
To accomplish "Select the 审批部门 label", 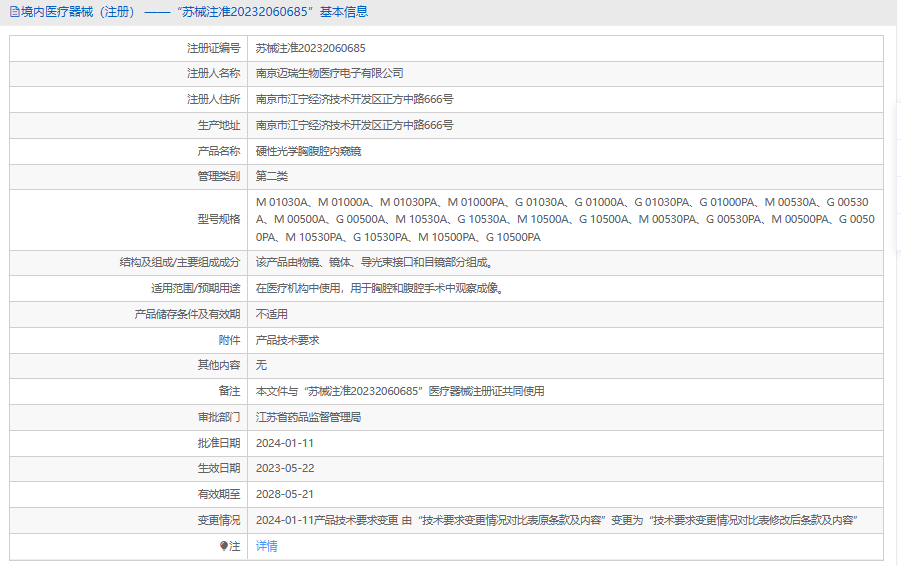I will (x=219, y=417).
